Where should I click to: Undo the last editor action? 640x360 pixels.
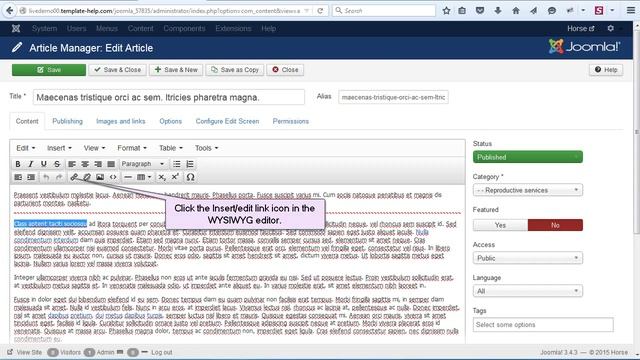[x=46, y=177]
